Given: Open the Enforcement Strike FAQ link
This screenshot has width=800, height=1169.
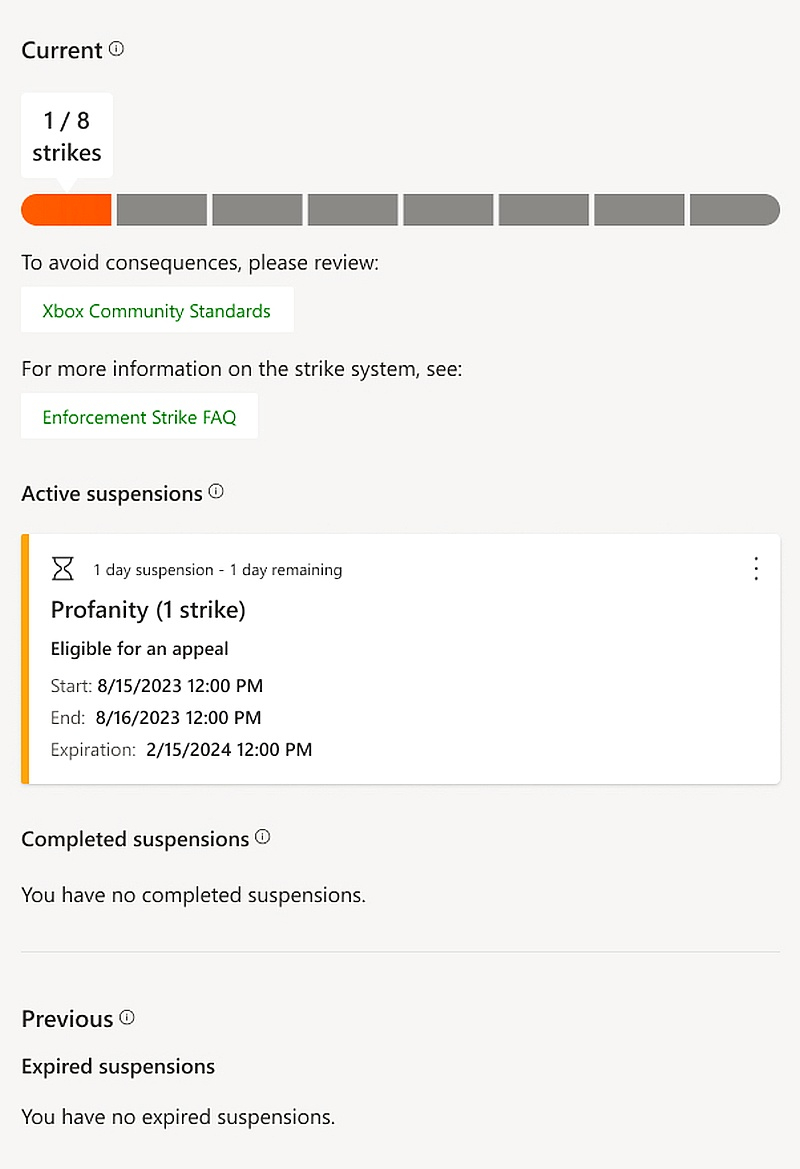Looking at the screenshot, I should (x=139, y=416).
